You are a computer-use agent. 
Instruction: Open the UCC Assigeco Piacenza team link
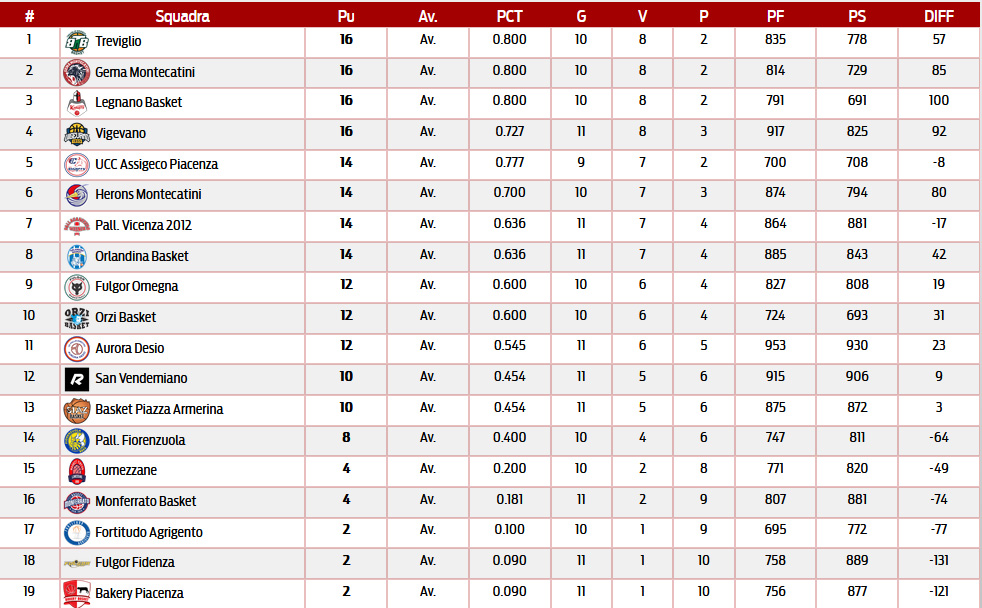click(x=156, y=164)
